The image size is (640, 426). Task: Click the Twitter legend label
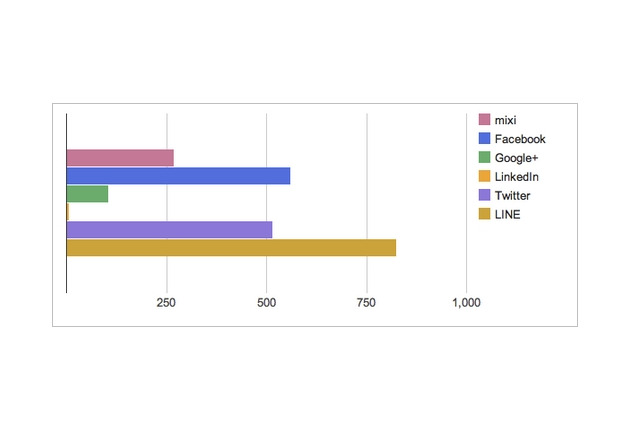[512, 196]
